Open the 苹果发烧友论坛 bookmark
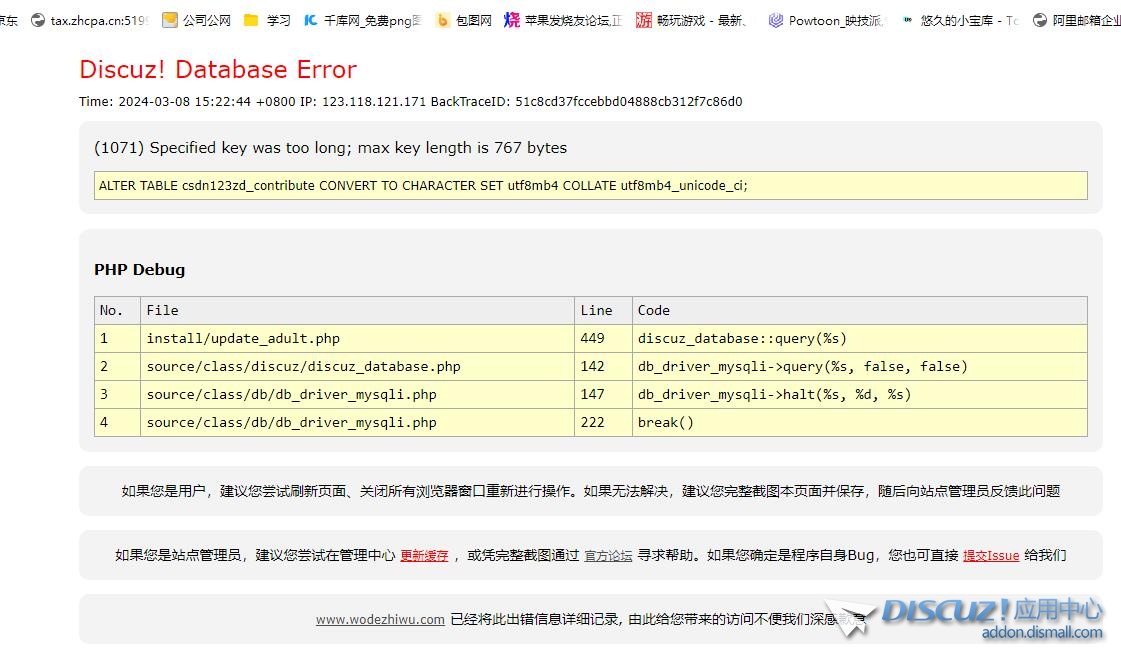1121x658 pixels. pos(563,20)
